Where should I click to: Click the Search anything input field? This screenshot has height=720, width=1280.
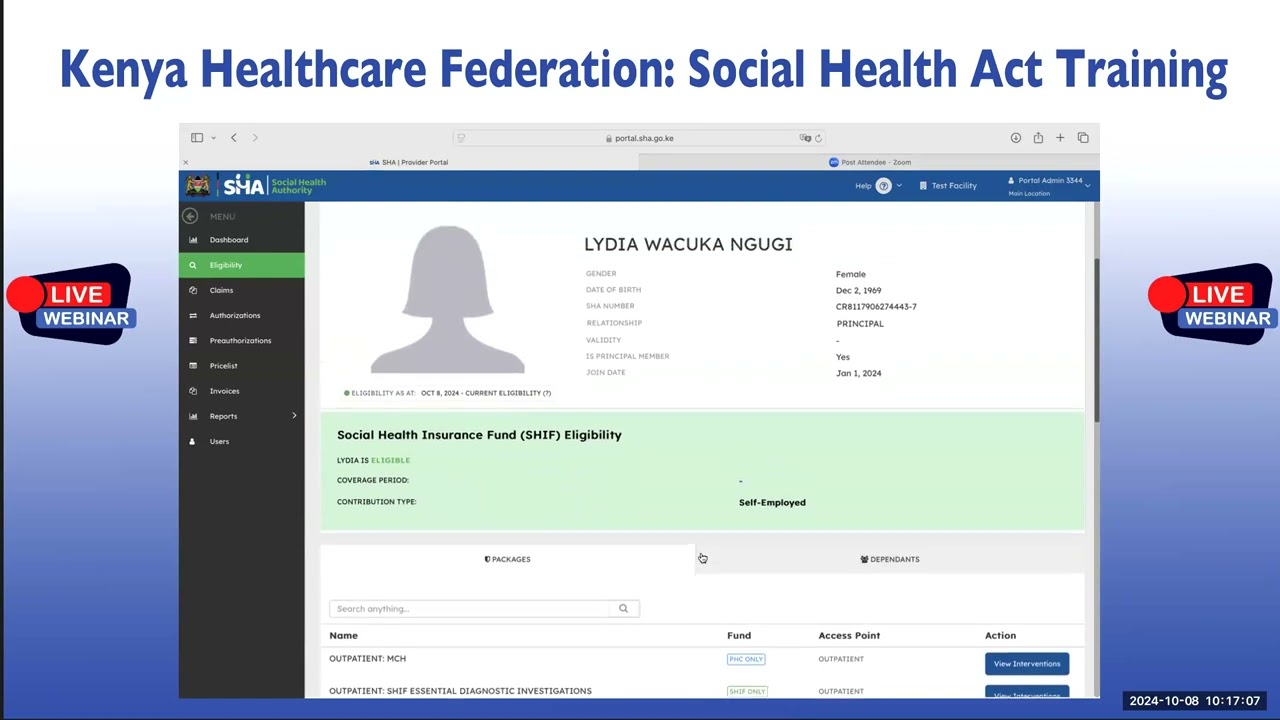coord(470,609)
